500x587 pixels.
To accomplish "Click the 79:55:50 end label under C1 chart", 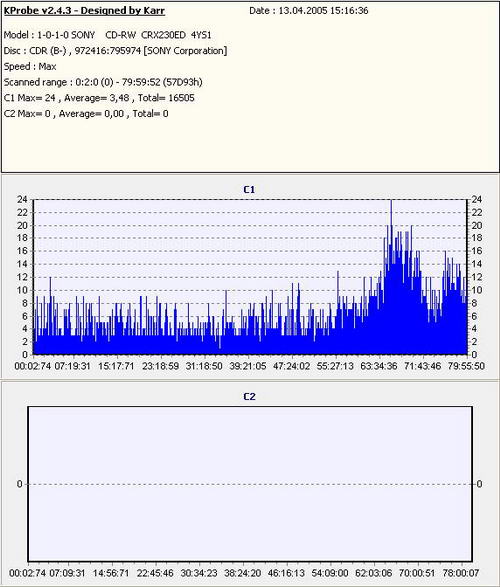I will tap(466, 366).
